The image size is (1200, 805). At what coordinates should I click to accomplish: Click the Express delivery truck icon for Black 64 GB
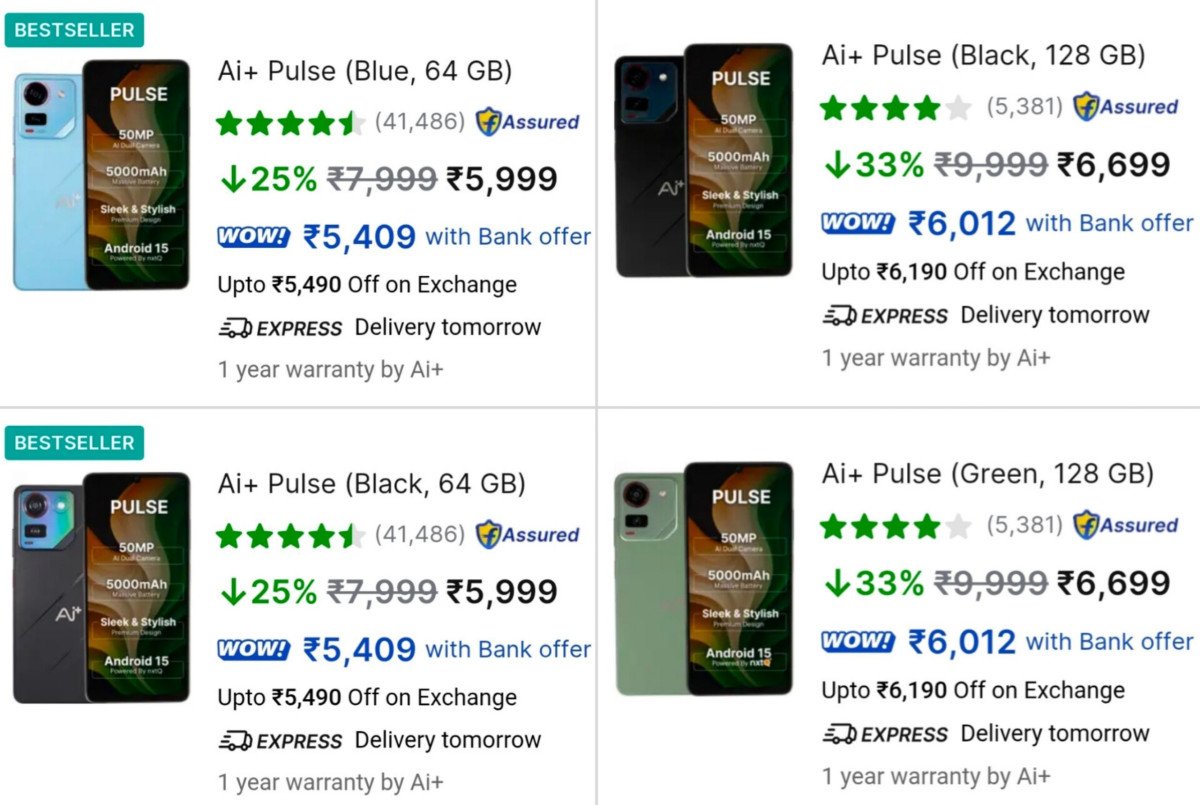pyautogui.click(x=235, y=741)
